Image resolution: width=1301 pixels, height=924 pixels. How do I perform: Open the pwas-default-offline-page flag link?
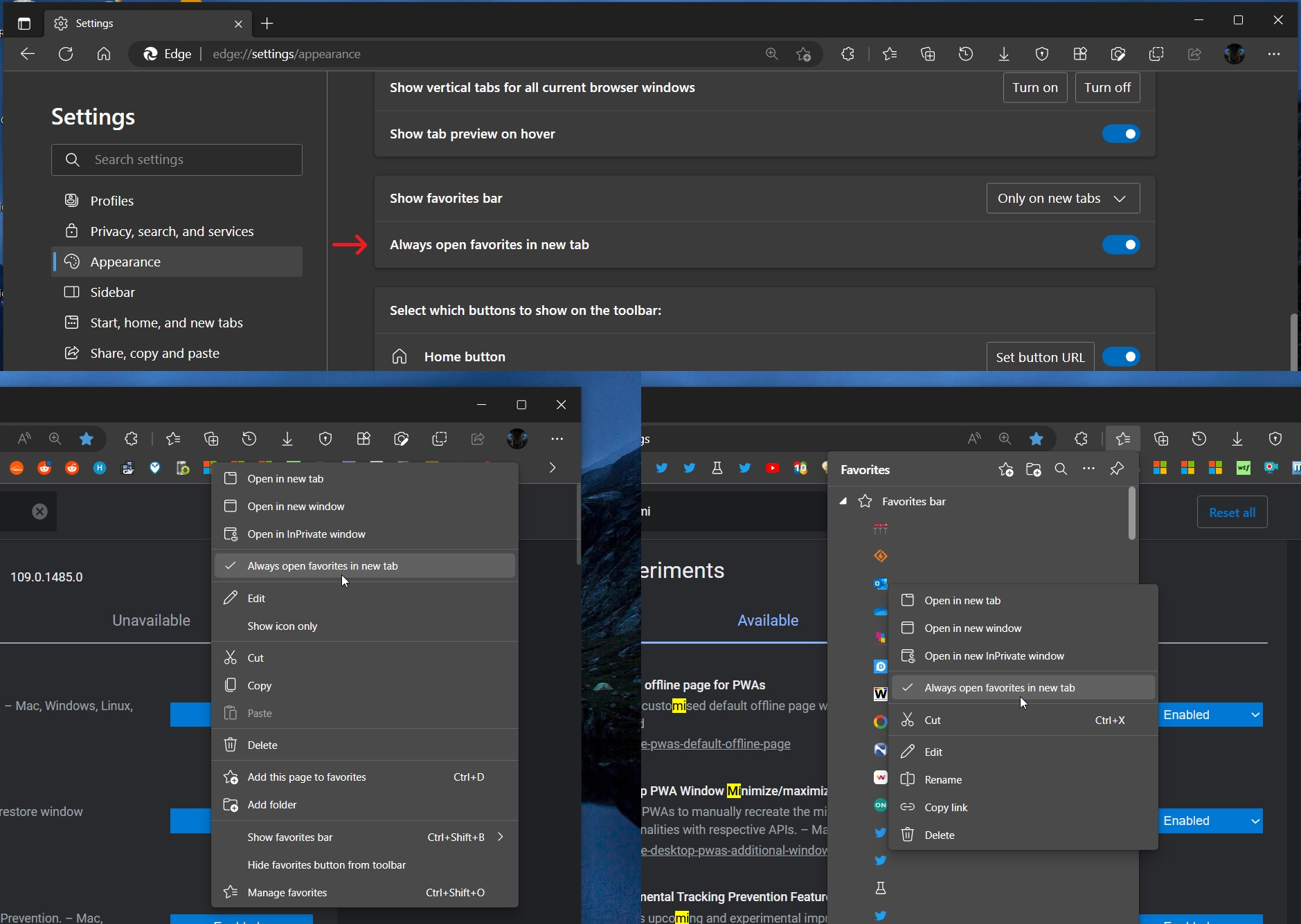coord(716,744)
